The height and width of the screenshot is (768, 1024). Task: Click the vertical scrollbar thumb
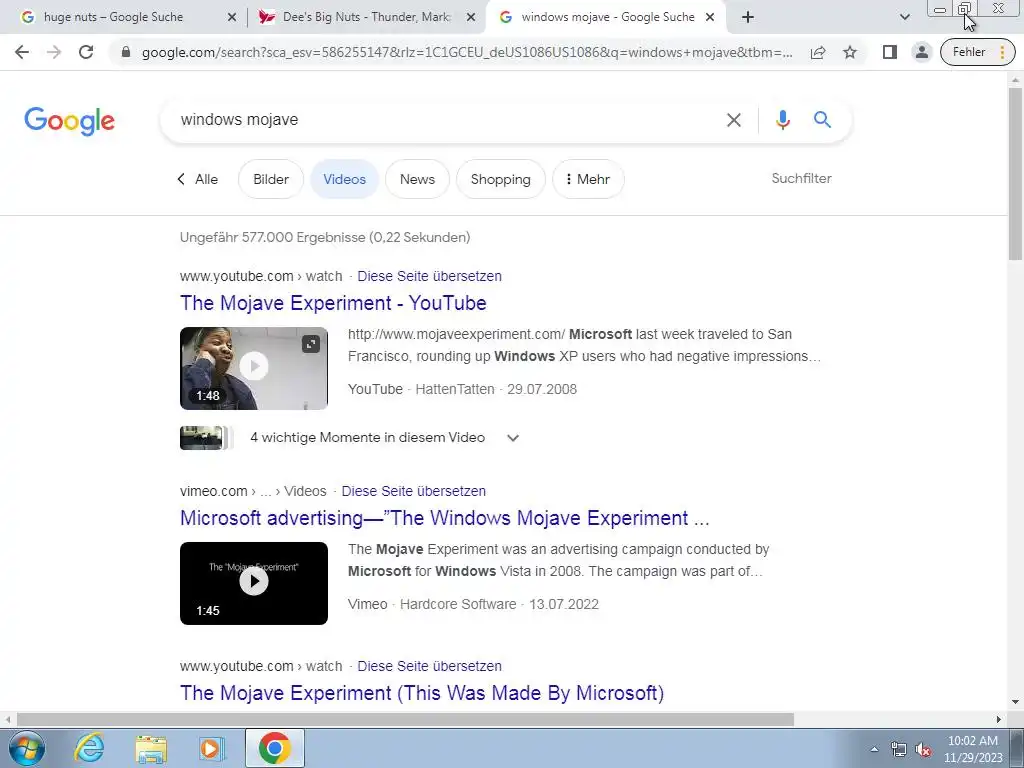coord(1016,173)
